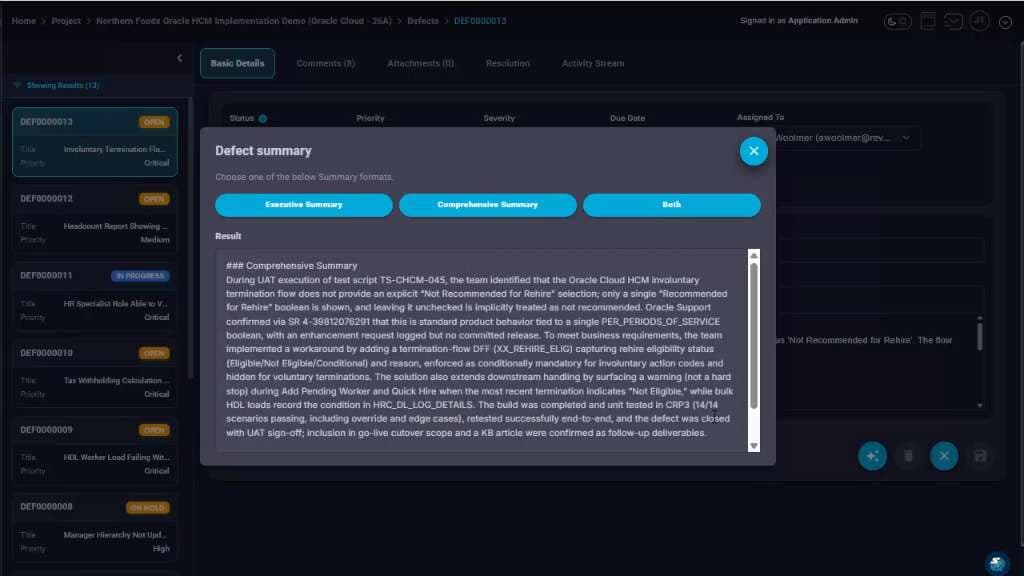Click the save disk icon
1024x576 pixels.
pyautogui.click(x=980, y=456)
